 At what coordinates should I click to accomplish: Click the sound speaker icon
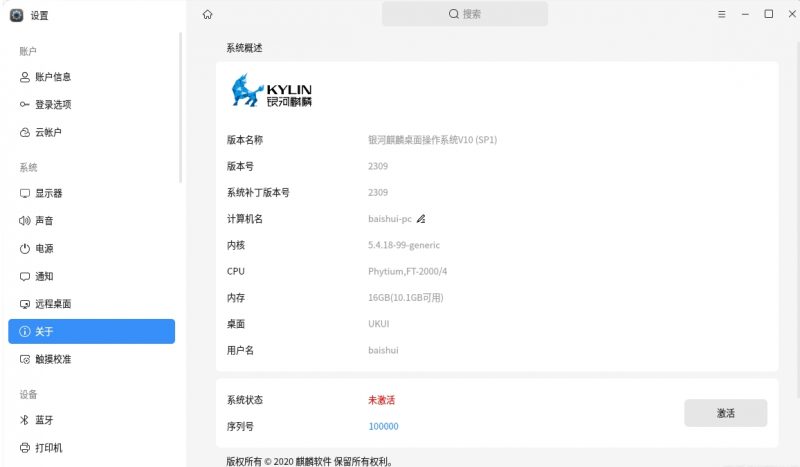coord(24,220)
